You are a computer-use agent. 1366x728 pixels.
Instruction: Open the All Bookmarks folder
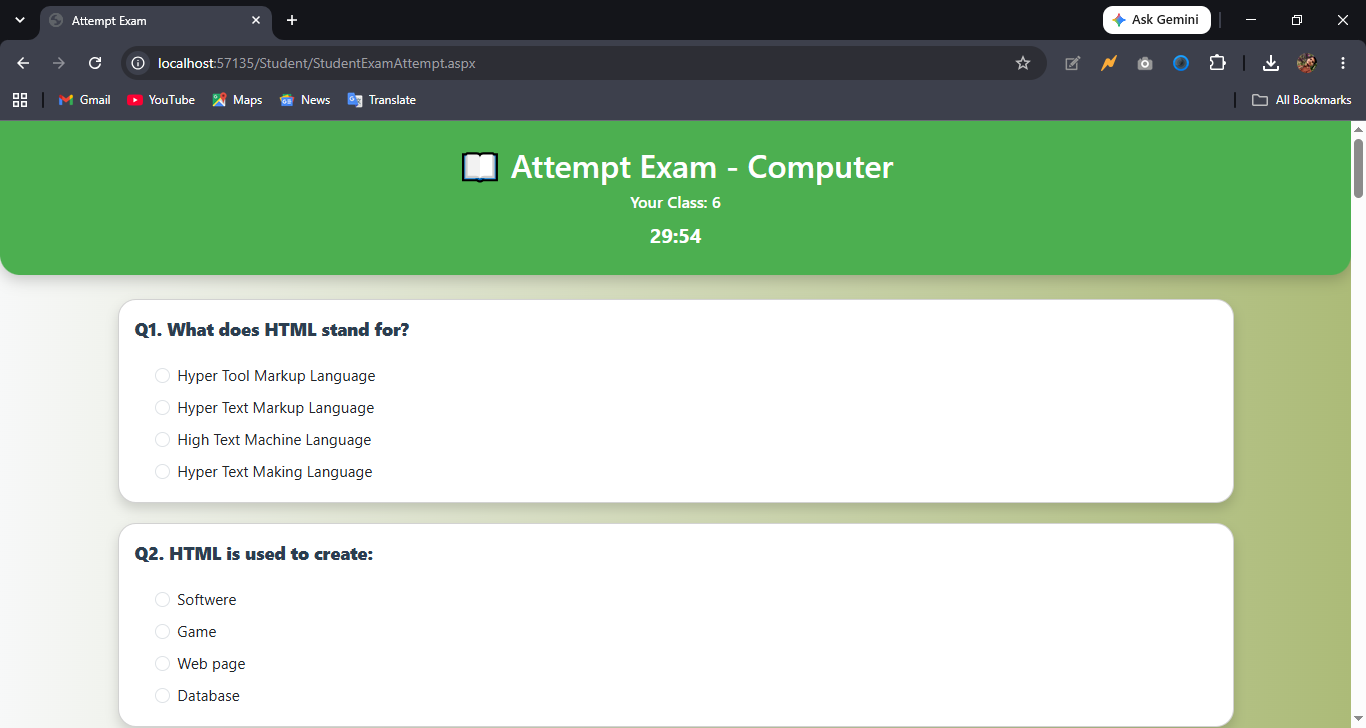[x=1302, y=100]
